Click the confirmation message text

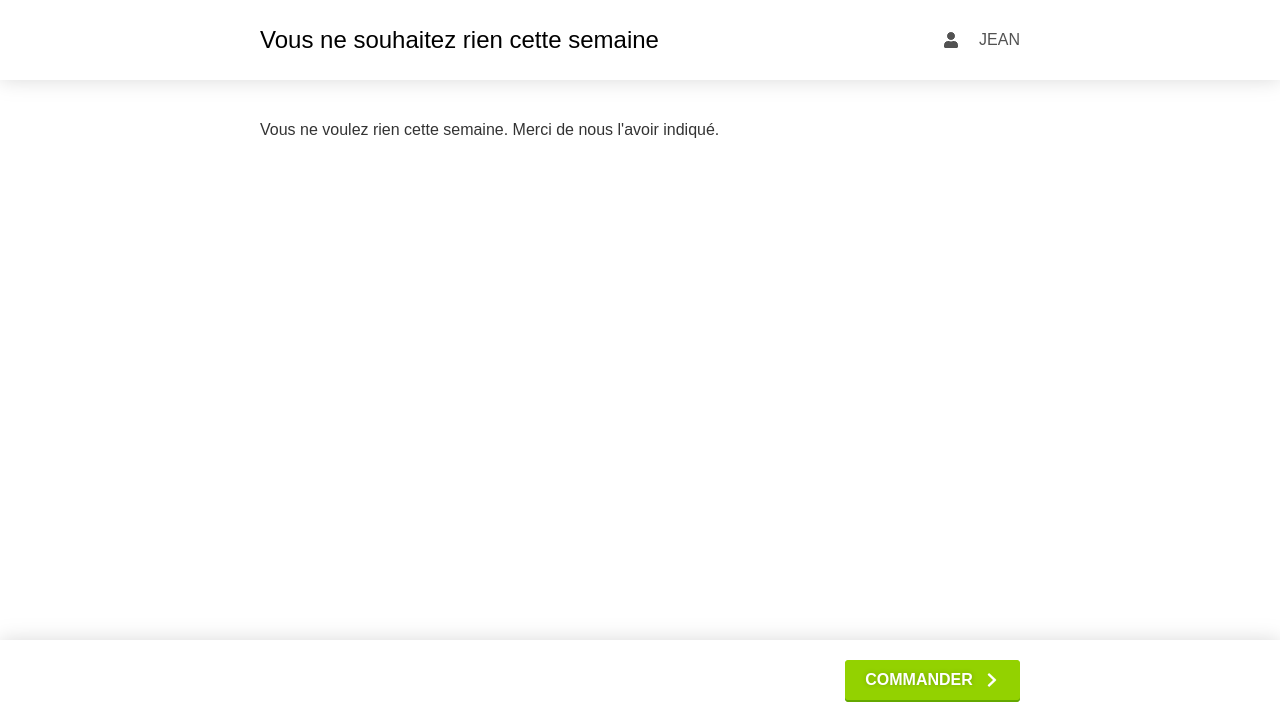click(x=489, y=130)
